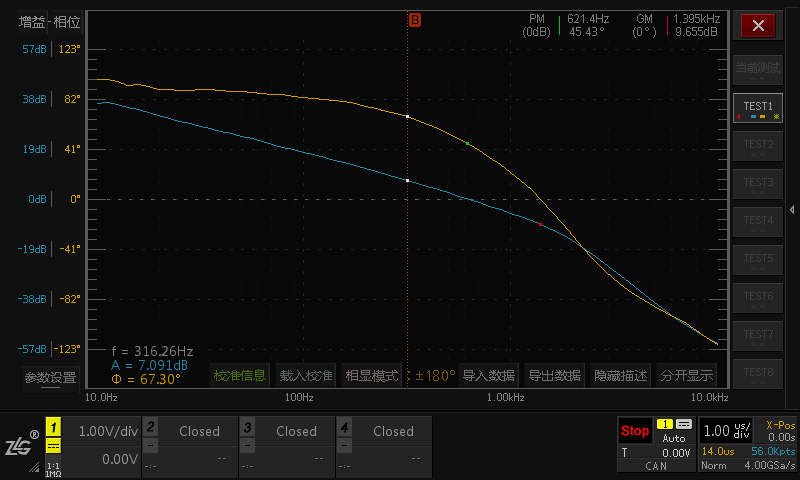Select the 当前测试 current test tab
This screenshot has width=800, height=480.
[758, 68]
